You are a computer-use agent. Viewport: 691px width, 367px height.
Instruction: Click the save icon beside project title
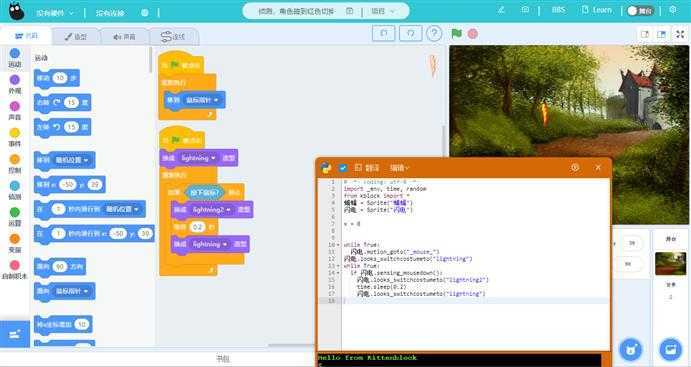tap(349, 11)
